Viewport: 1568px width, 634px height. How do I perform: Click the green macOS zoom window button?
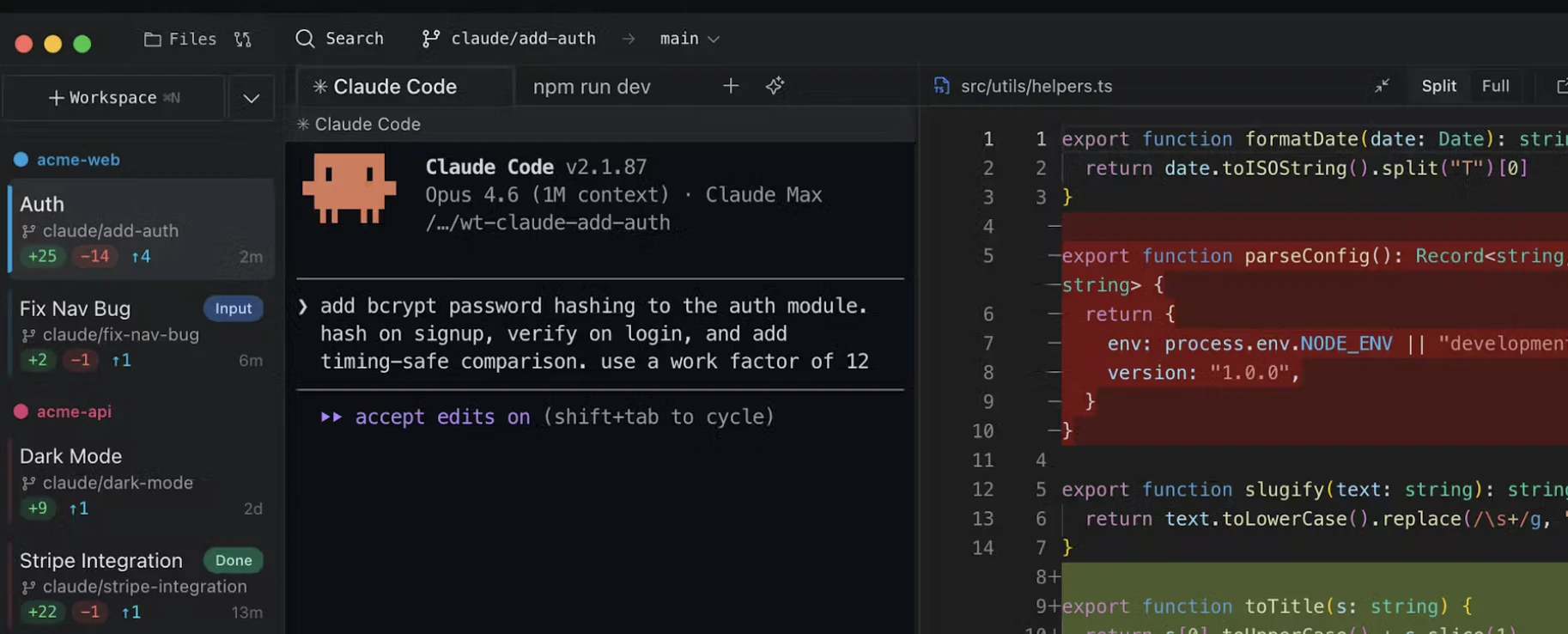[x=82, y=44]
